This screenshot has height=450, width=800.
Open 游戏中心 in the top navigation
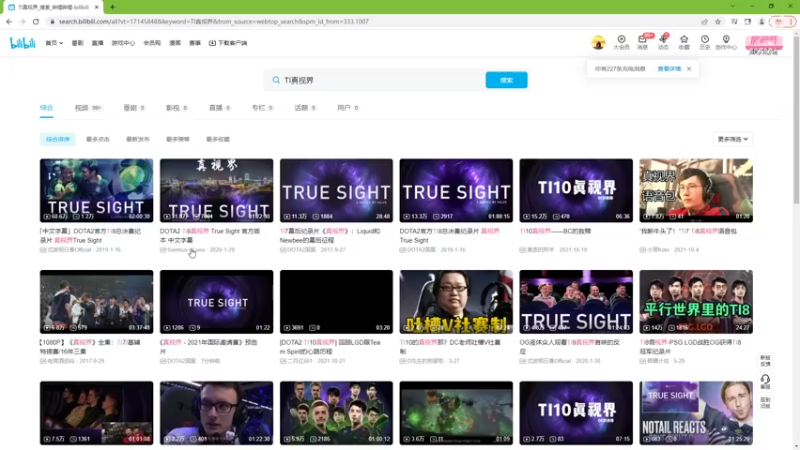pyautogui.click(x=123, y=43)
